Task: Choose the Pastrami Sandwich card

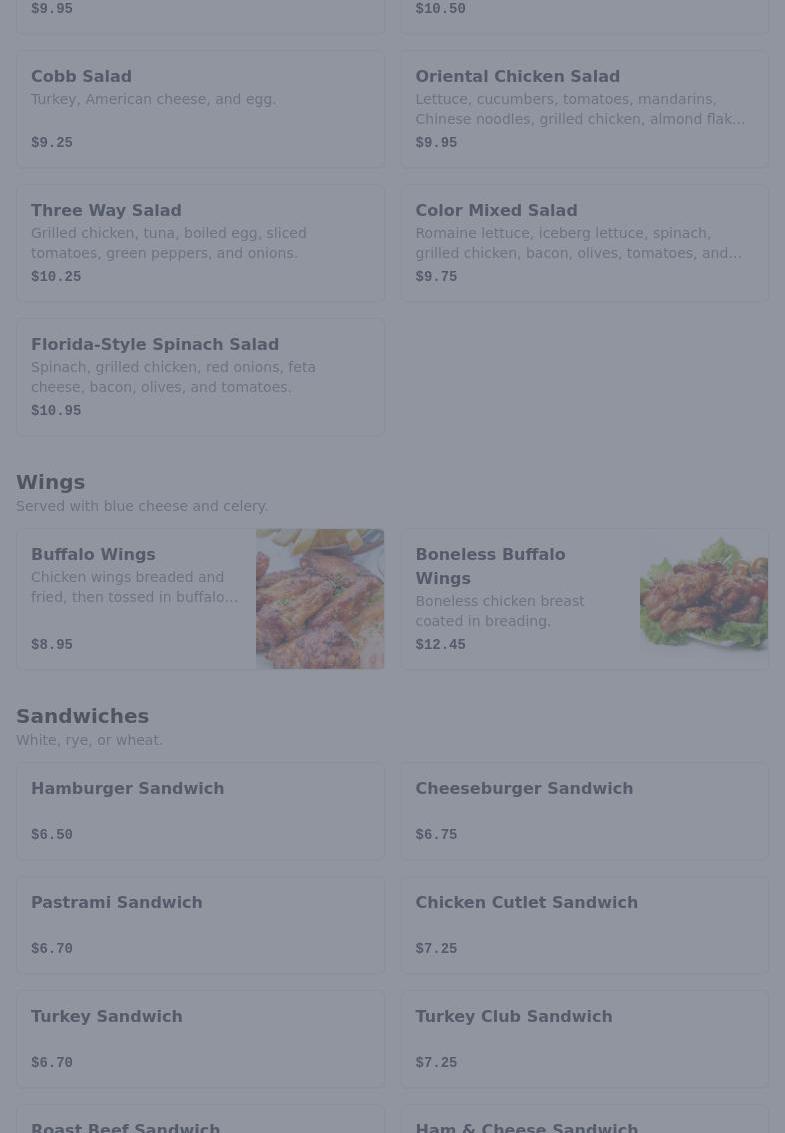Action: (200, 925)
